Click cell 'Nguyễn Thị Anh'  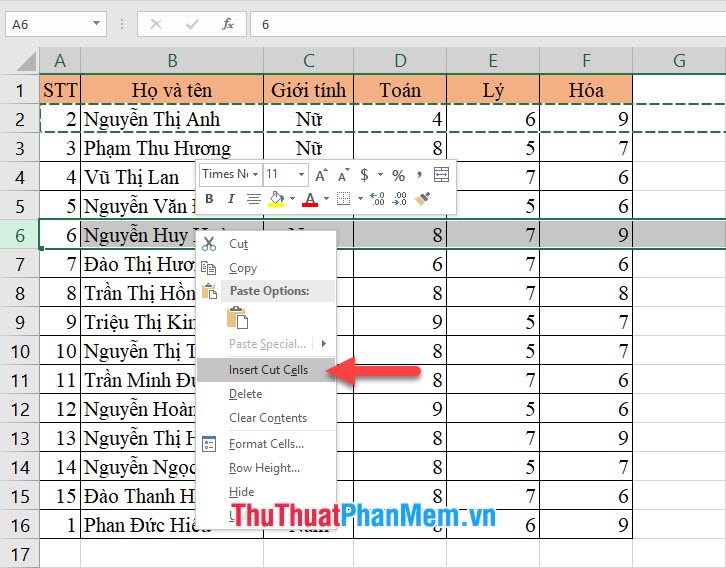(172, 119)
